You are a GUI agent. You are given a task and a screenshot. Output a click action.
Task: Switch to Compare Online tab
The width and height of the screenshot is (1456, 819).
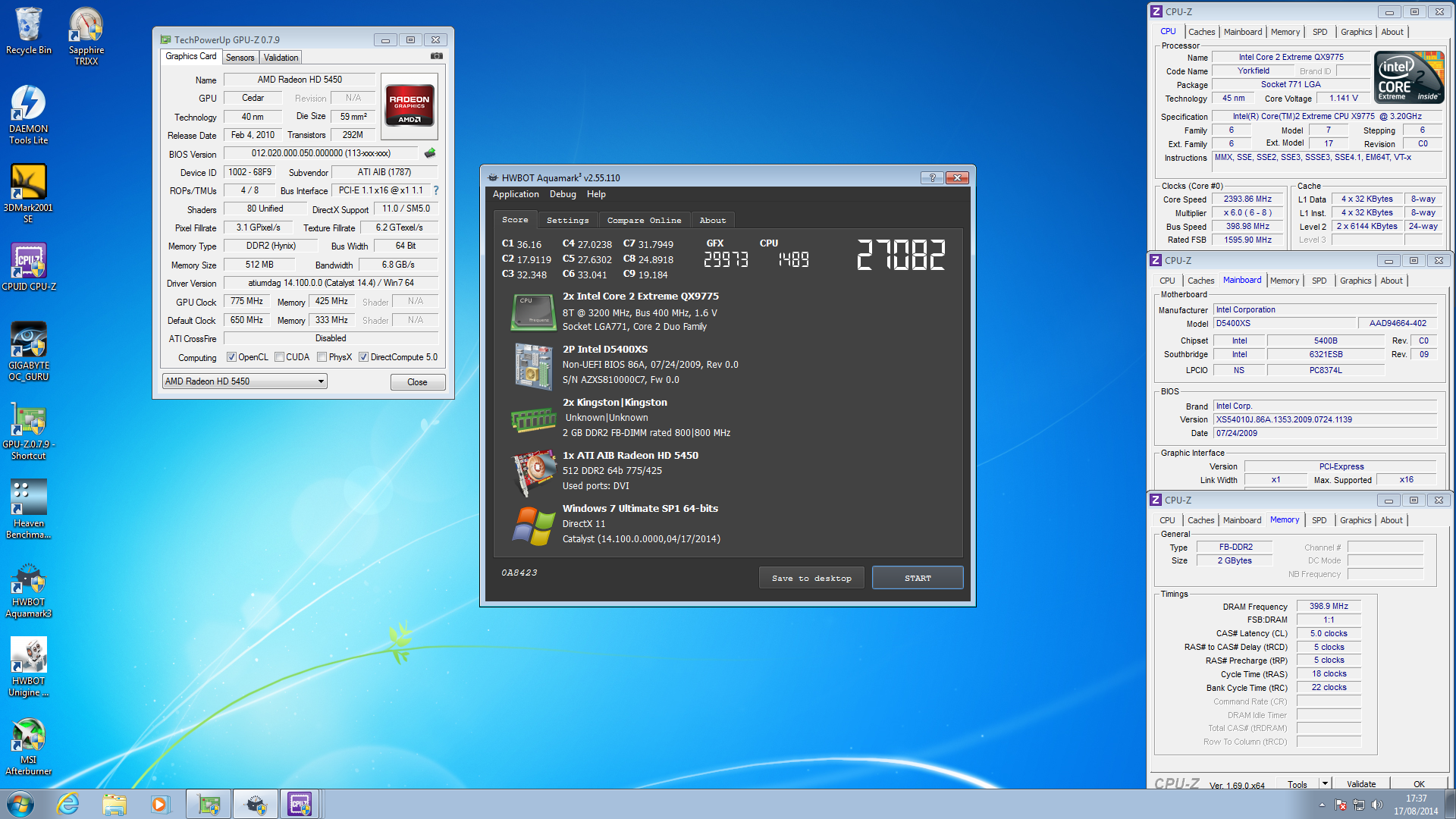click(x=645, y=220)
